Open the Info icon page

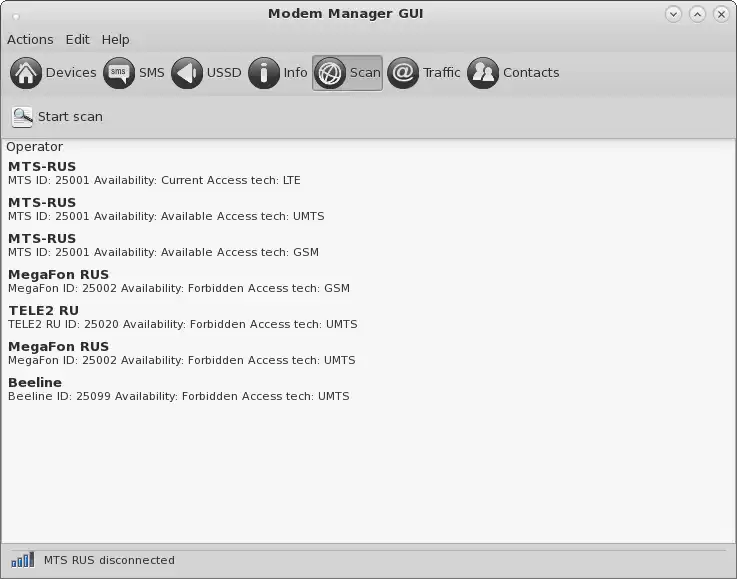coord(264,73)
